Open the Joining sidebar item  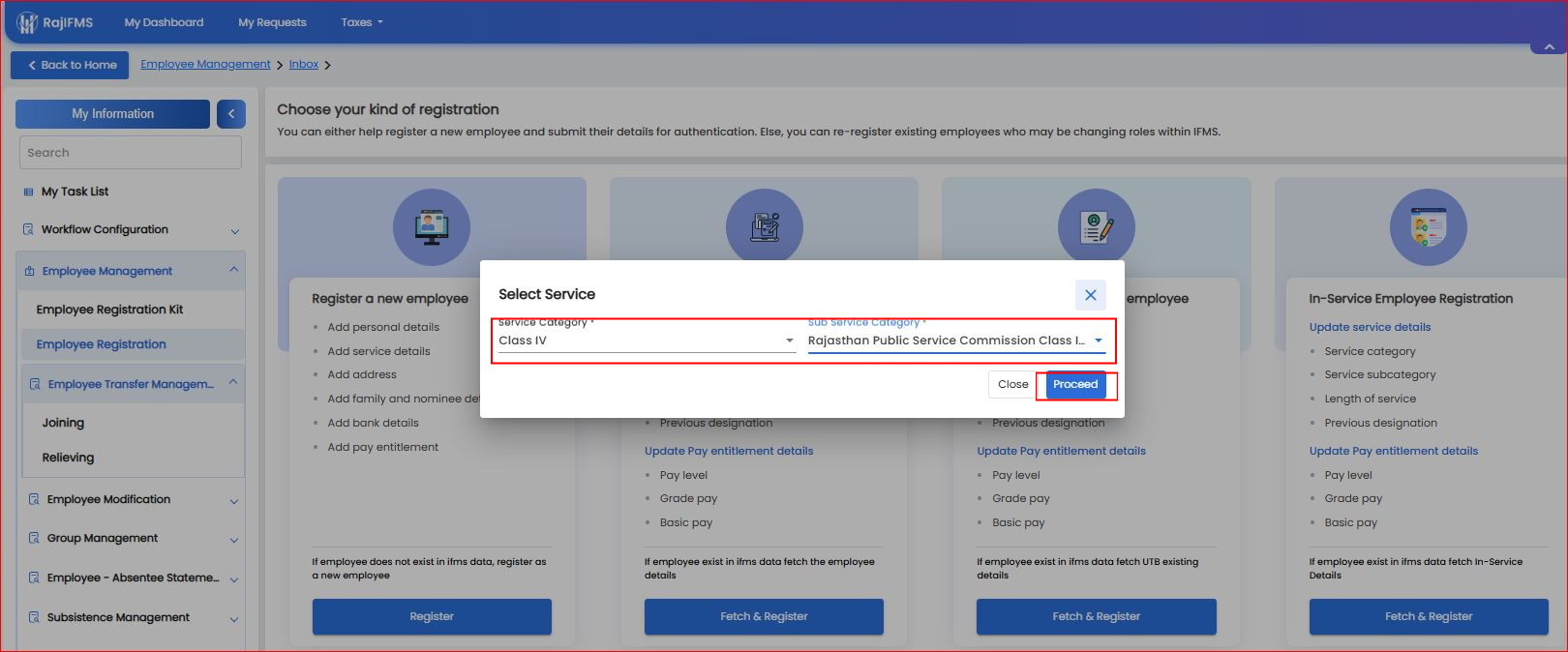tap(63, 423)
